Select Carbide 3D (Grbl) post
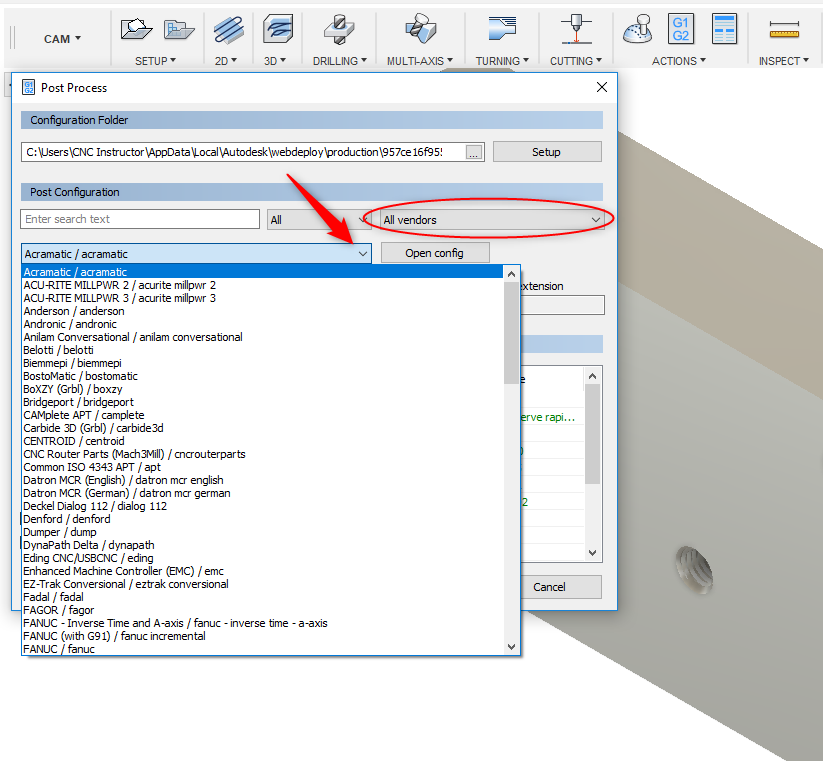Screen dimensions: 823x761 tap(262, 428)
